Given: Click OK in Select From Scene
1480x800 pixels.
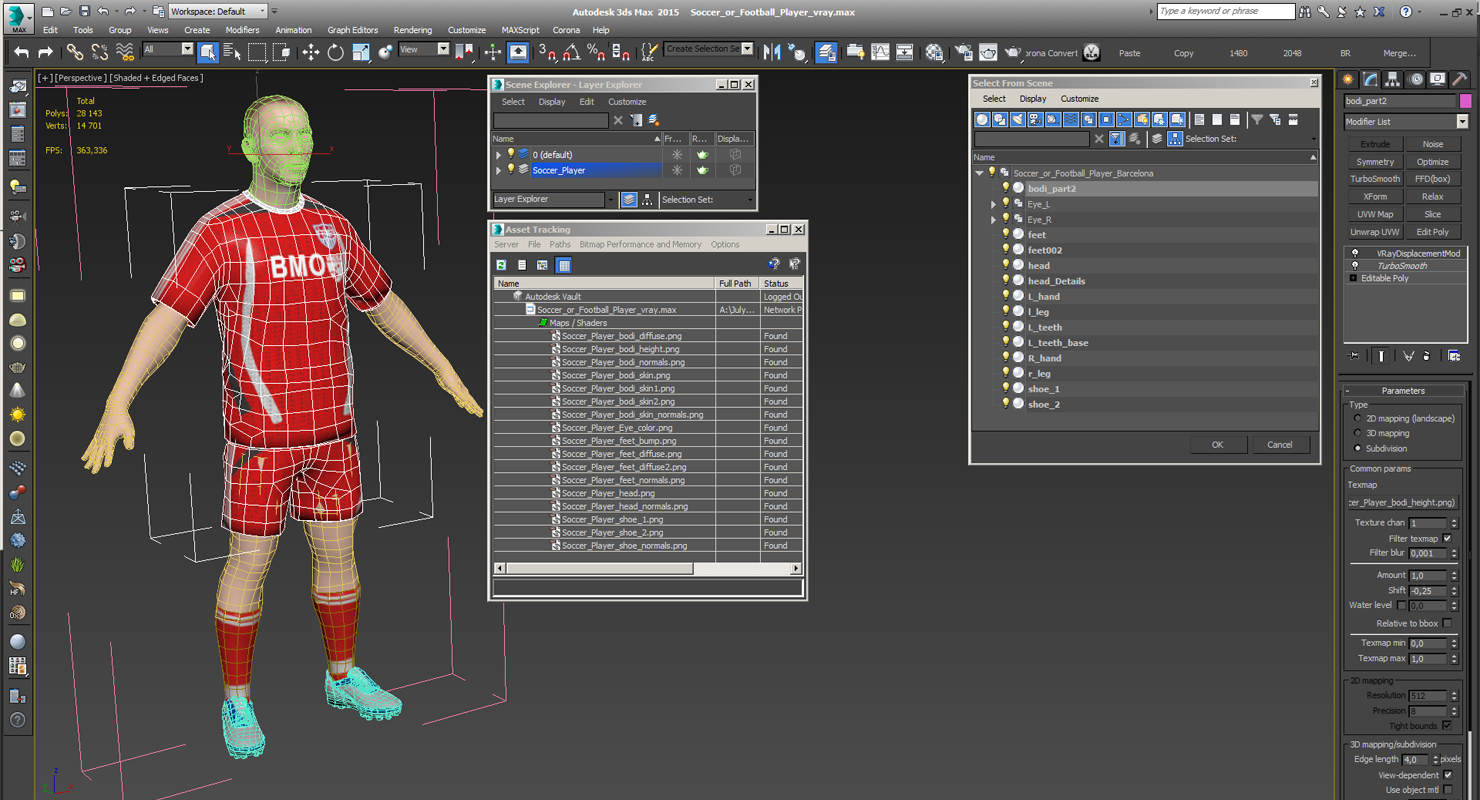Looking at the screenshot, I should point(1217,445).
